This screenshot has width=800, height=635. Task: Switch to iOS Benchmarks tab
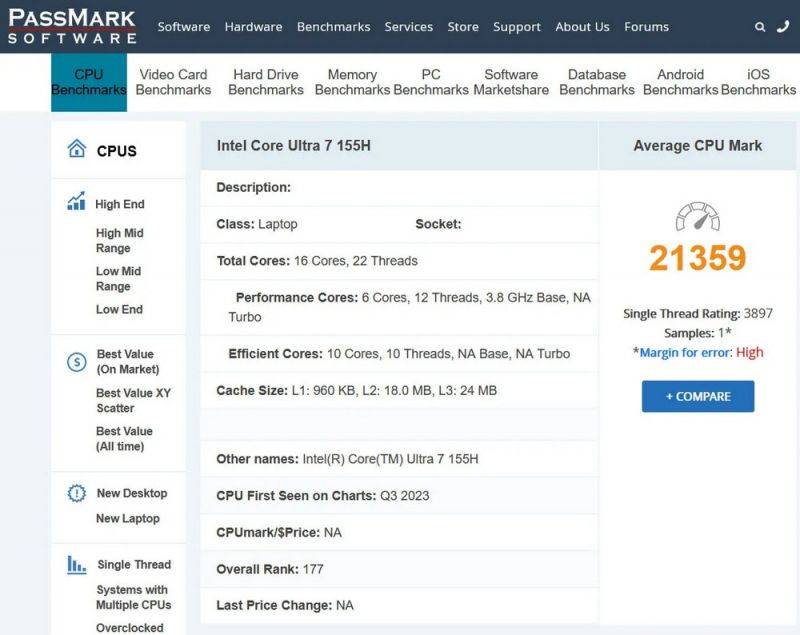(758, 82)
